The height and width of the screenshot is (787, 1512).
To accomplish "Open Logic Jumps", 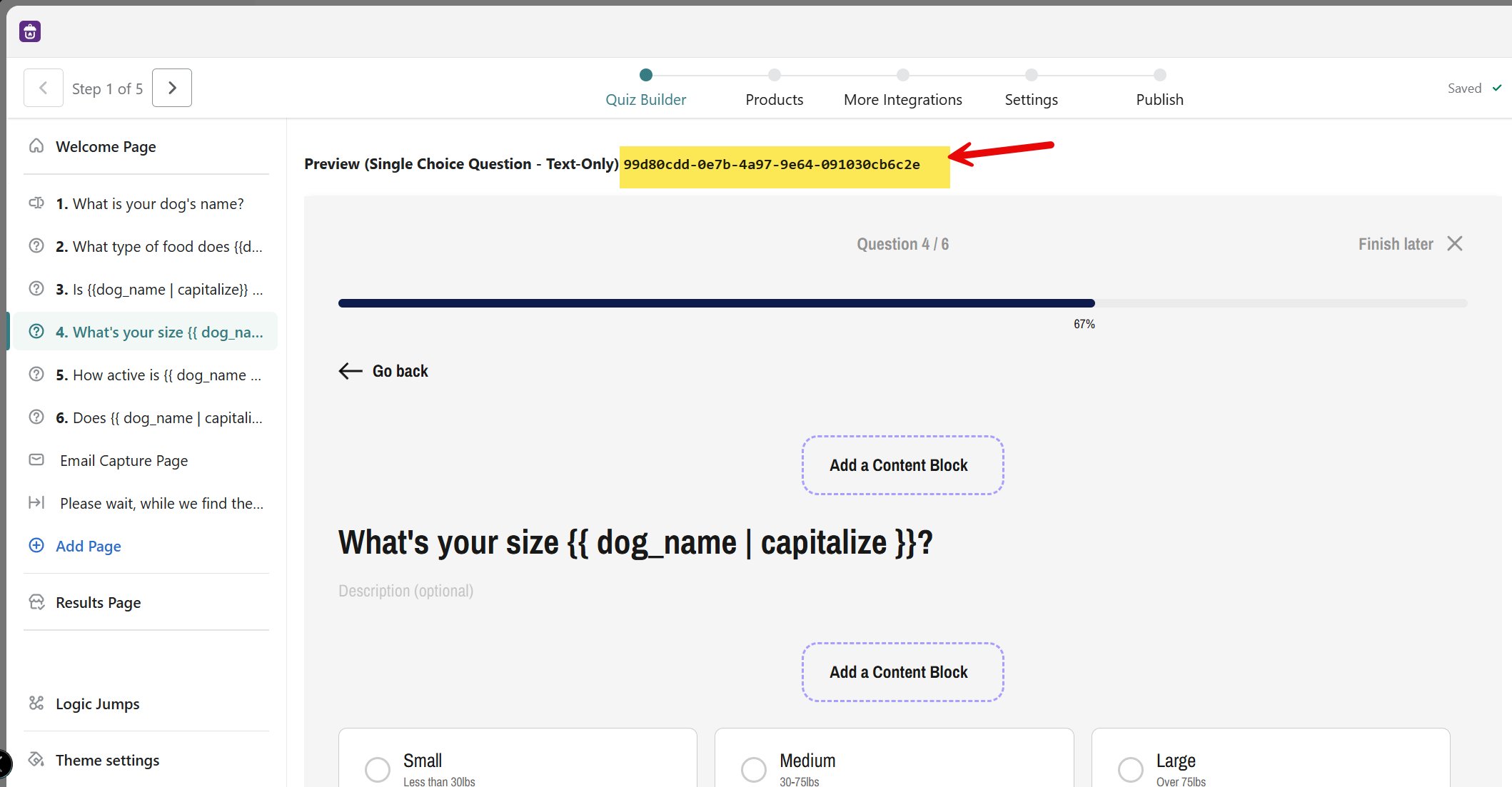I will click(98, 704).
